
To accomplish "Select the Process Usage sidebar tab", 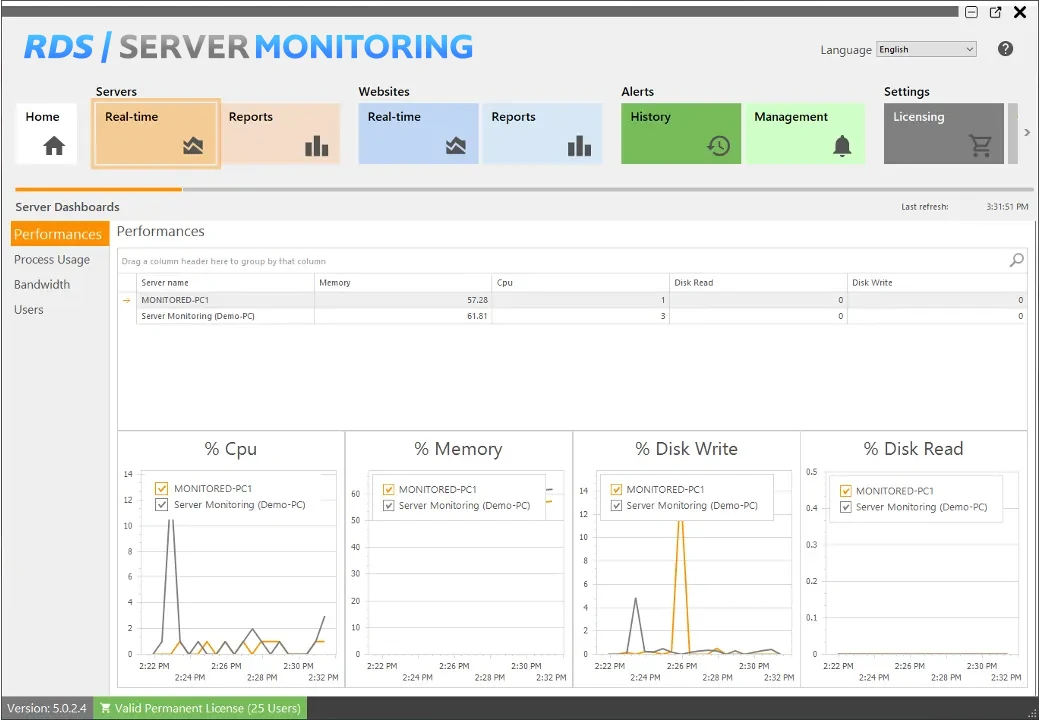I will click(52, 259).
